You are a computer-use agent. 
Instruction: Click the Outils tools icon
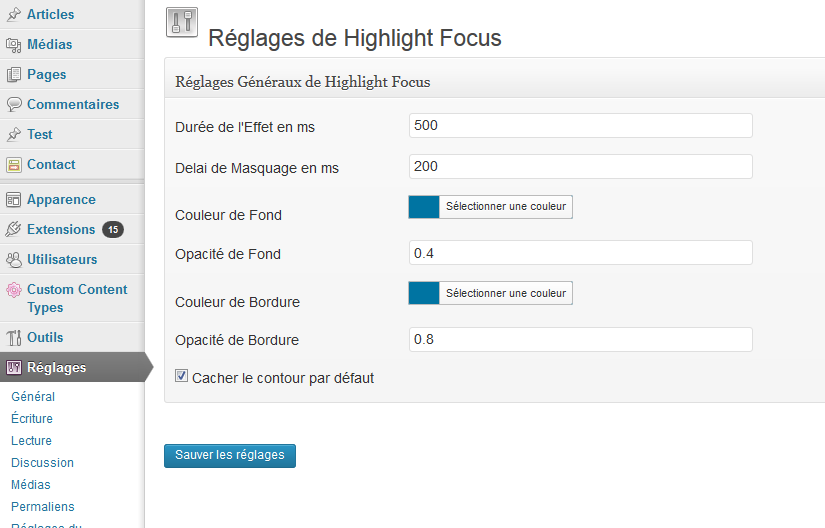point(14,338)
